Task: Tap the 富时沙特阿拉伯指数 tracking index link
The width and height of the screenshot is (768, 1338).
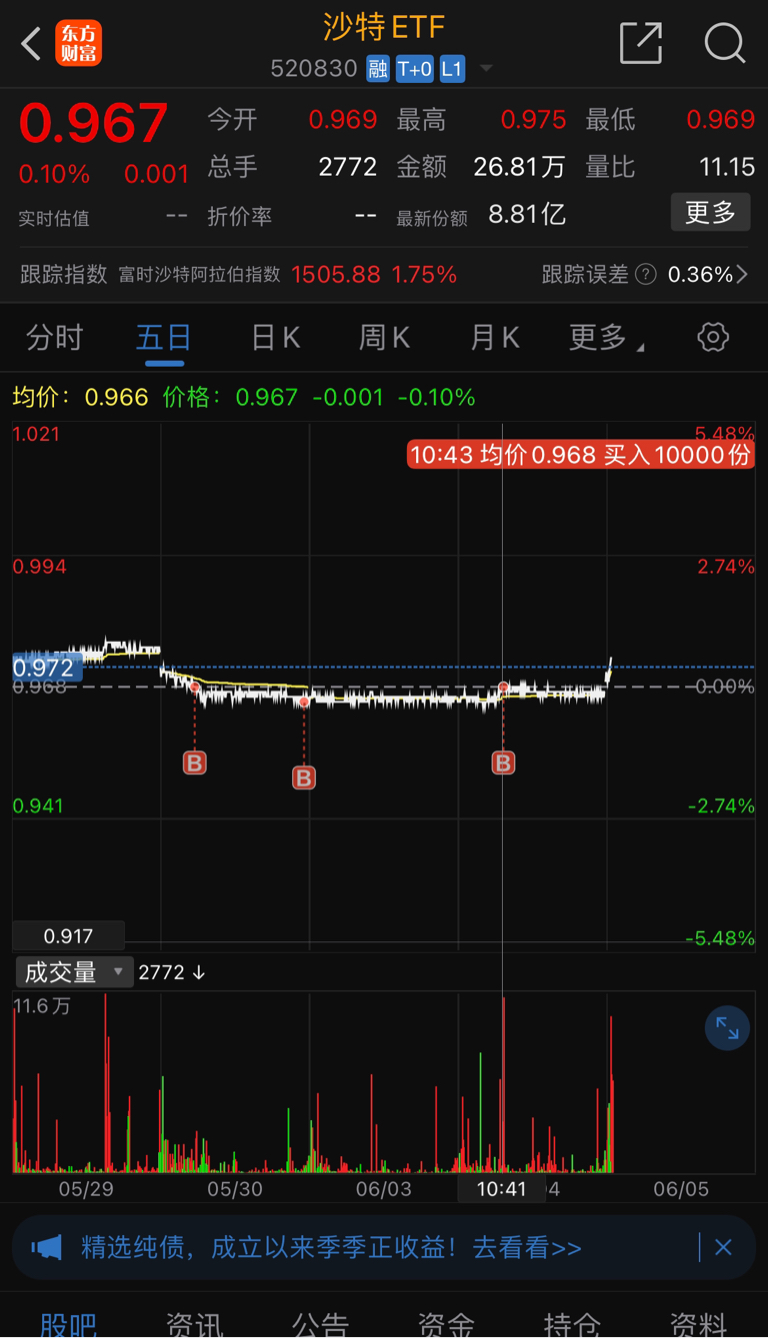Action: (199, 274)
